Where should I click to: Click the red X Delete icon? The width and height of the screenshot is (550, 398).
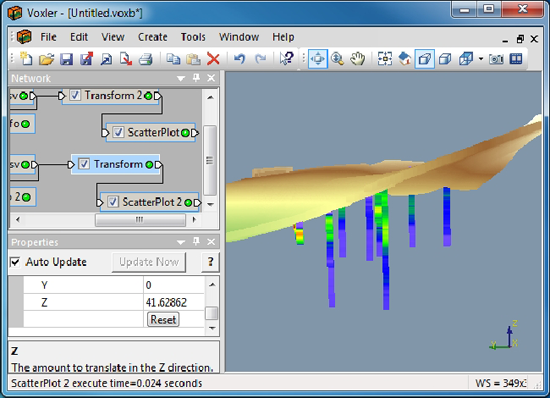coord(213,59)
